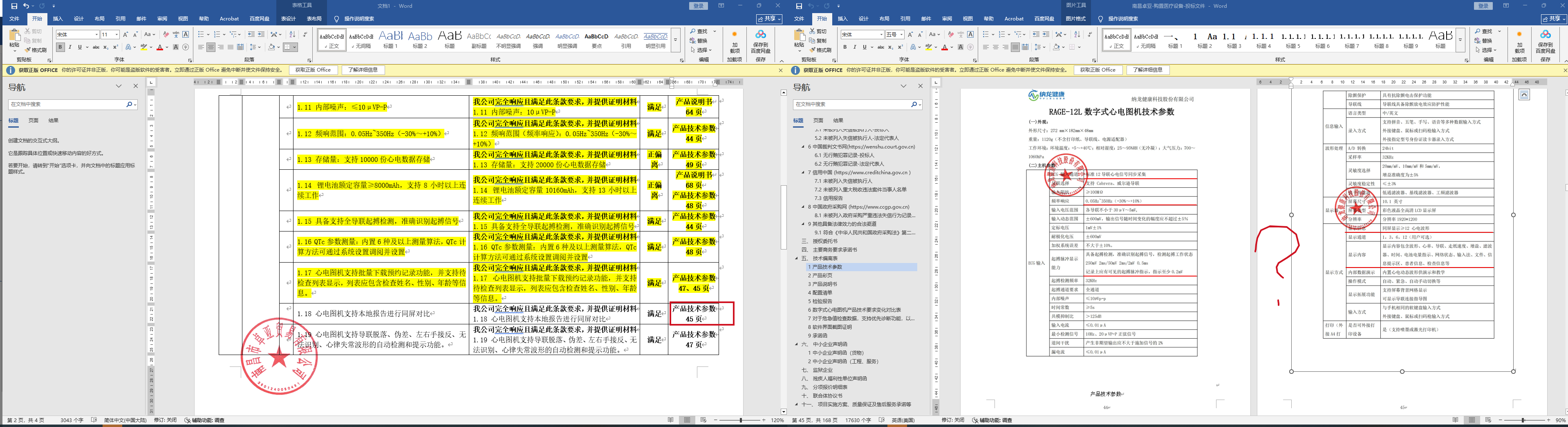Click zoom slider in 文档1 status bar
This screenshot has height=427, width=1568.
point(740,420)
